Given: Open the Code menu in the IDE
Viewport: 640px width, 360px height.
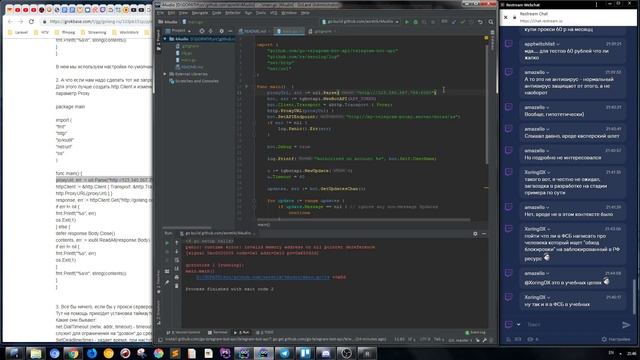Looking at the screenshot, I should click(x=216, y=13).
